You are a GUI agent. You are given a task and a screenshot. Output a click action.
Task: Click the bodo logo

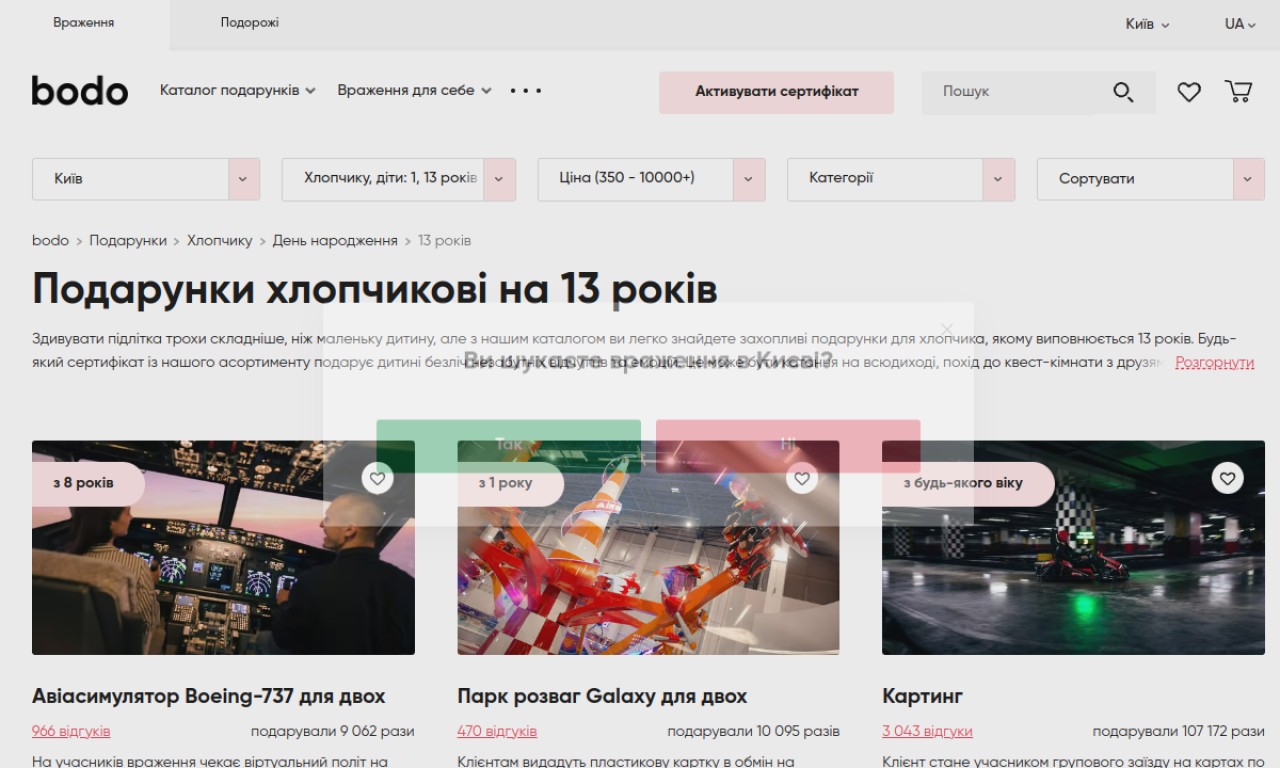coord(80,91)
